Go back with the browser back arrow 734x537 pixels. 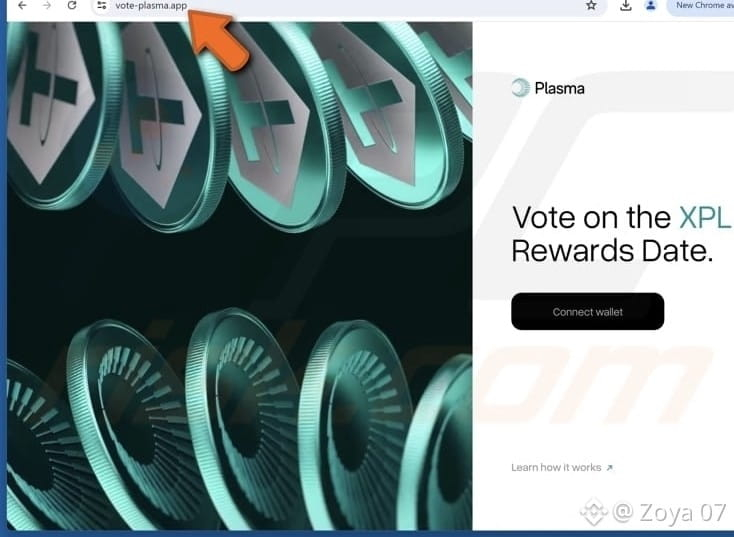click(22, 6)
